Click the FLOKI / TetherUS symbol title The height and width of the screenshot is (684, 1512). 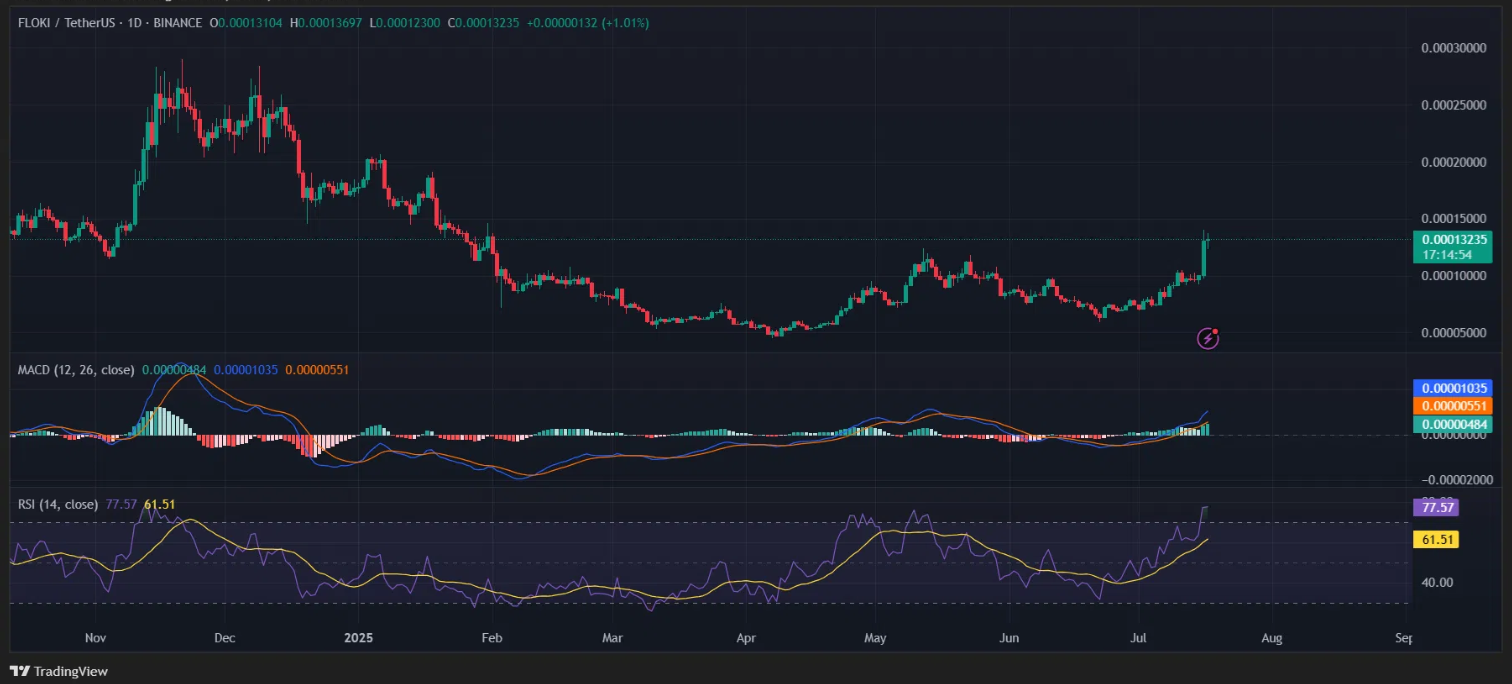pos(66,21)
